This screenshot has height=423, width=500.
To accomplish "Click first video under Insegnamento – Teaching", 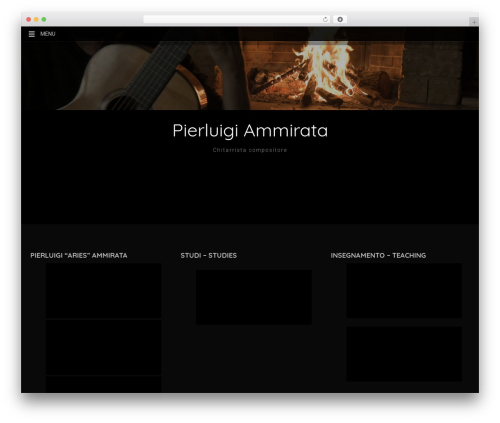I will pyautogui.click(x=404, y=291).
